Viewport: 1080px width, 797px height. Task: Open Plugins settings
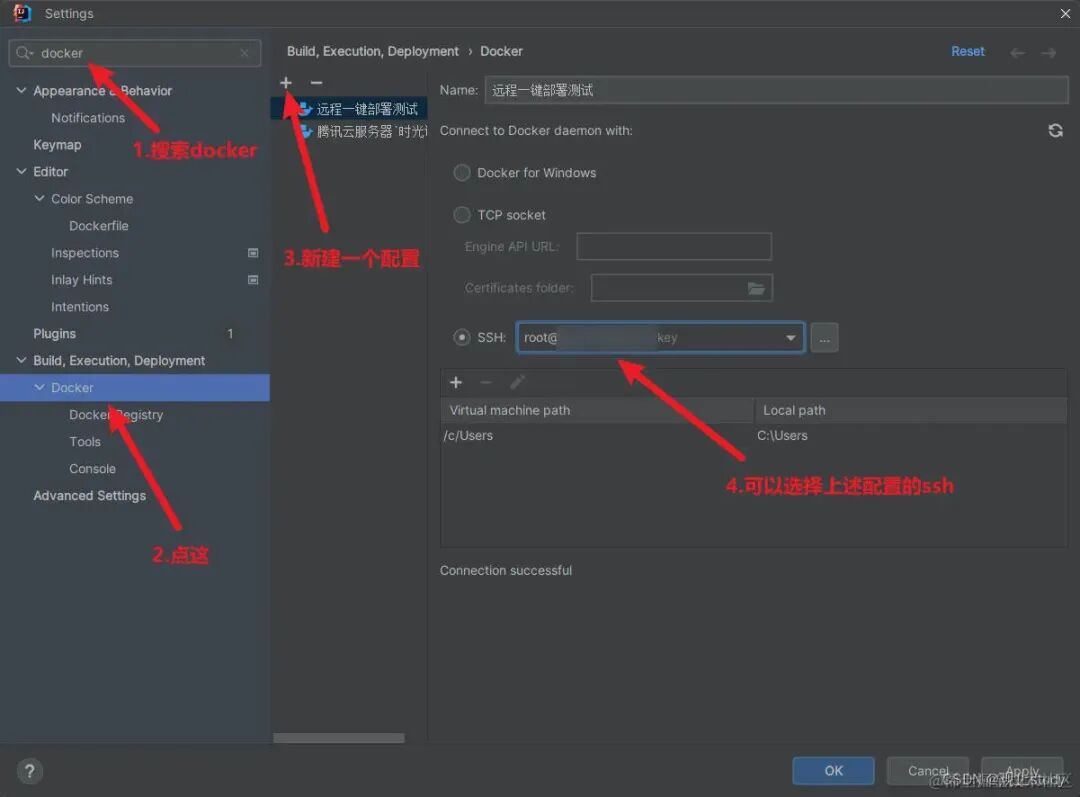(54, 333)
